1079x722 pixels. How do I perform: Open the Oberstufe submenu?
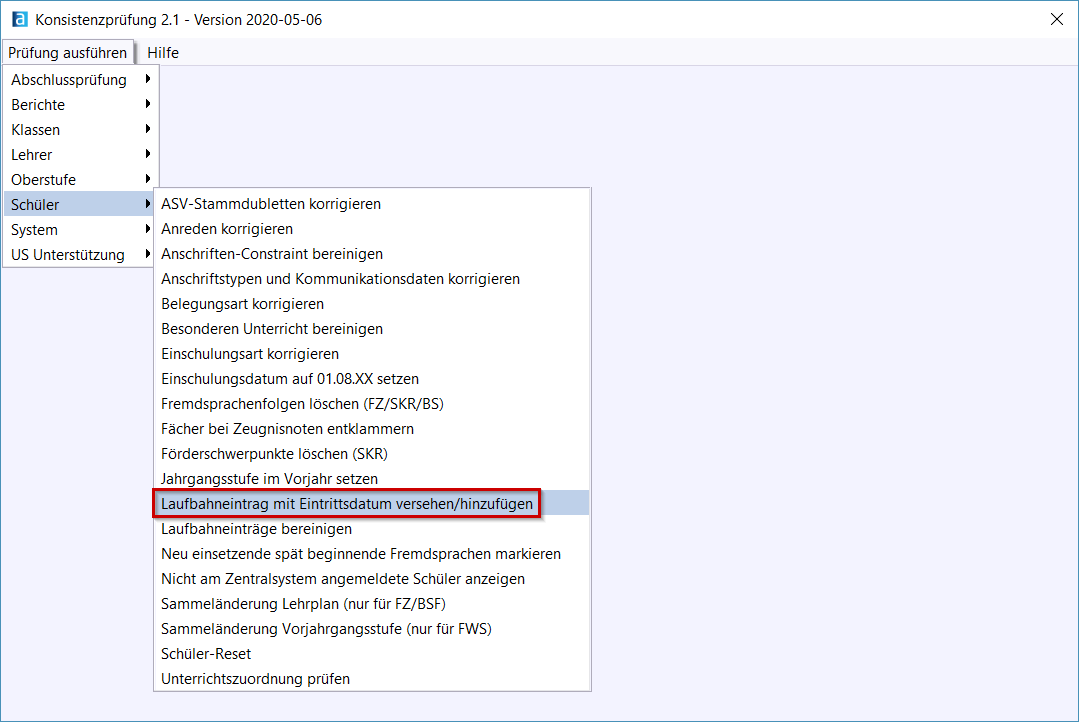click(x=81, y=180)
